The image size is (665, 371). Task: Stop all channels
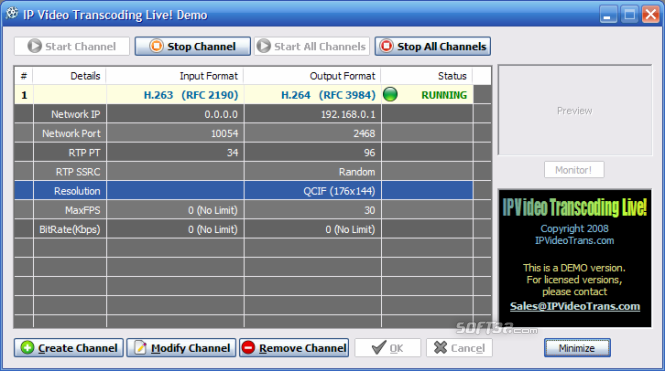(x=433, y=46)
